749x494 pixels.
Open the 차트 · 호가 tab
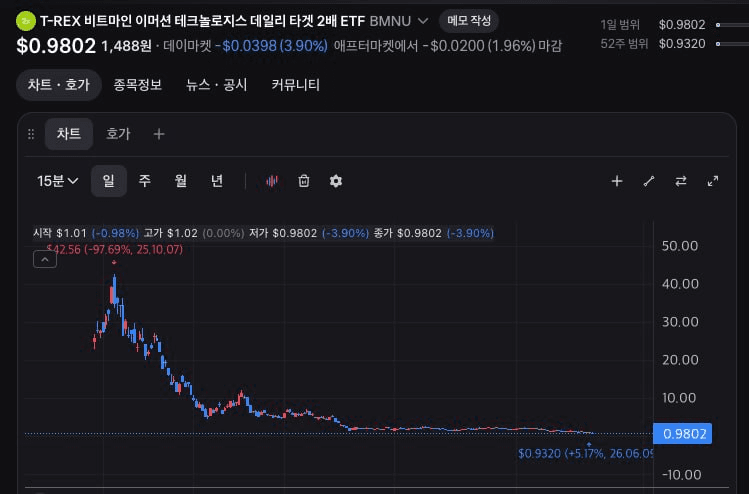pos(59,85)
